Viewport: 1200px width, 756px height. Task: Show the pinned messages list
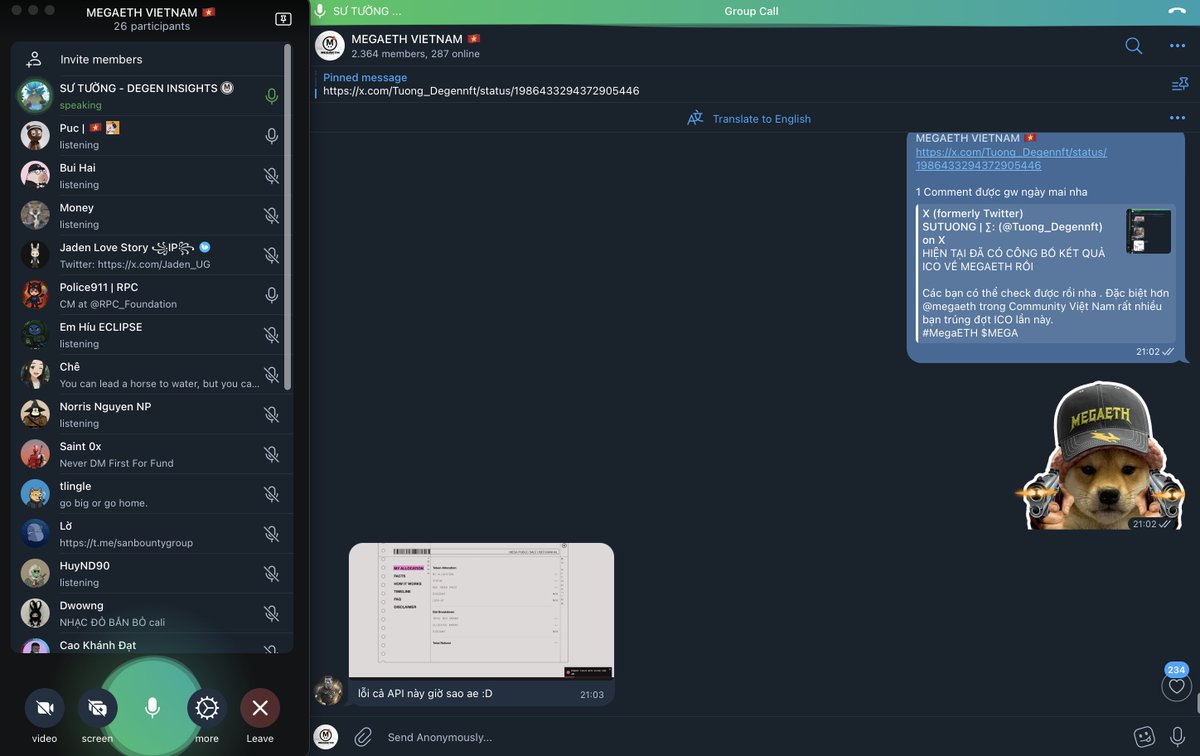[1179, 85]
